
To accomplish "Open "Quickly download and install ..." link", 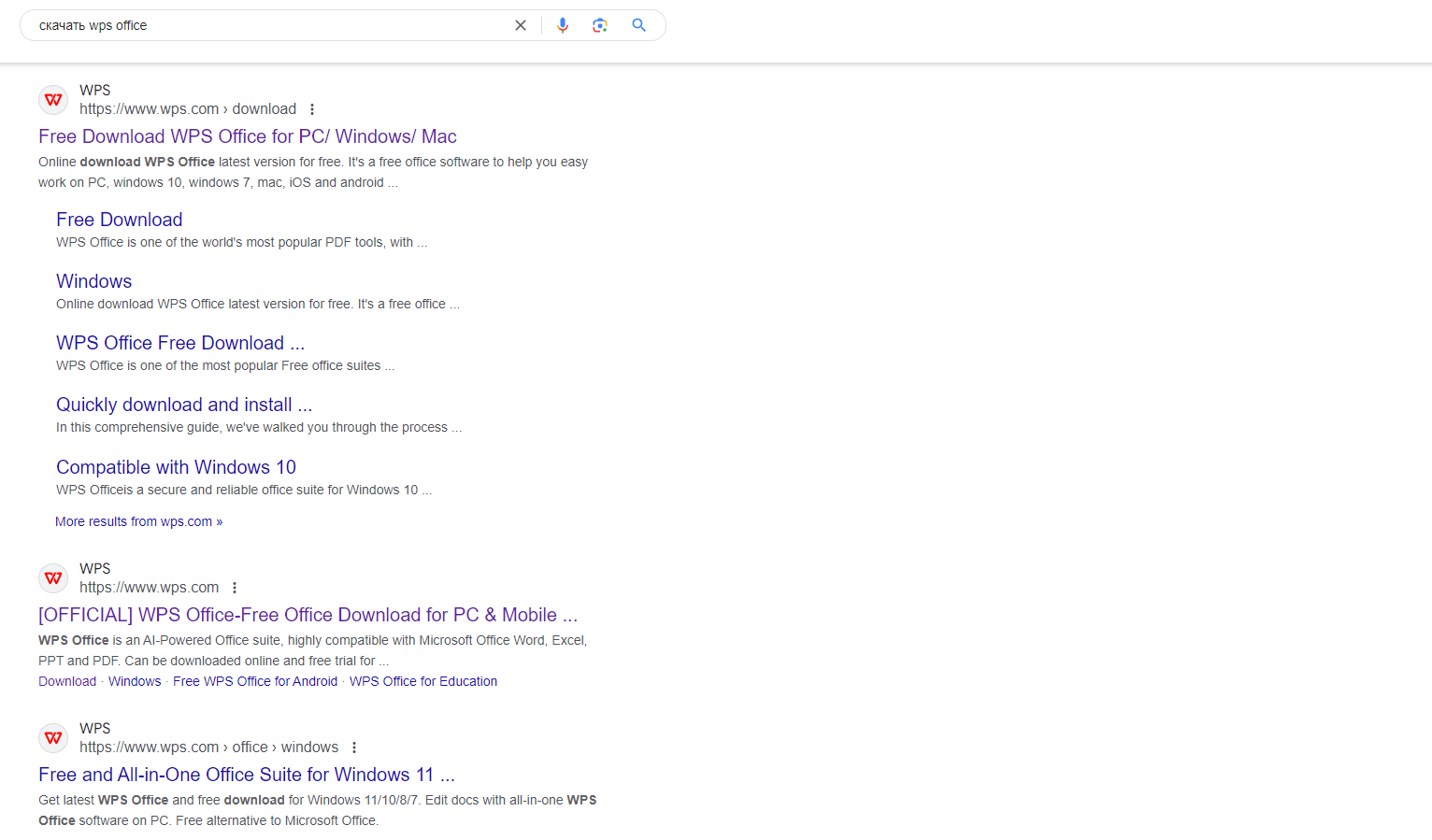I will 183,405.
